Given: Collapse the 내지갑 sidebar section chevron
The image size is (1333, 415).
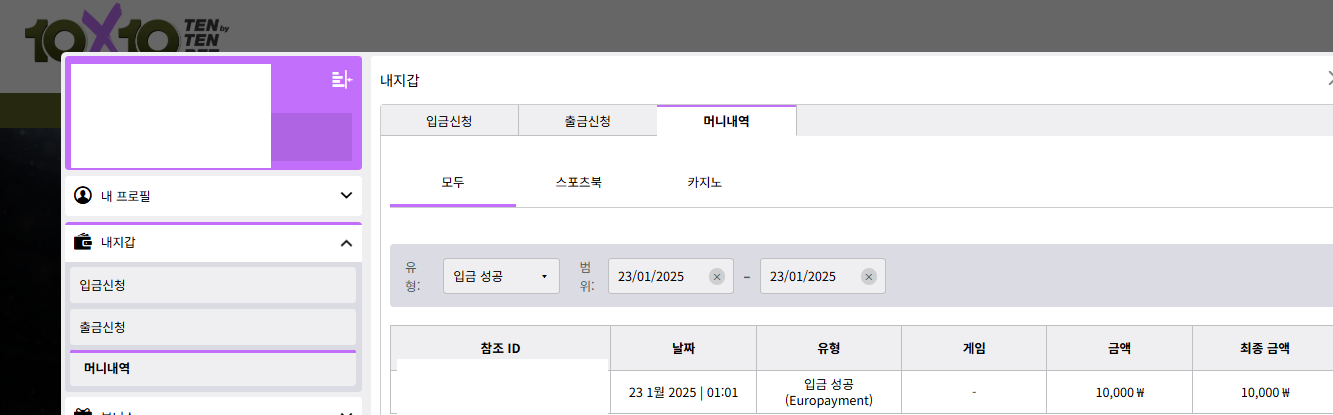Looking at the screenshot, I should click(x=346, y=242).
